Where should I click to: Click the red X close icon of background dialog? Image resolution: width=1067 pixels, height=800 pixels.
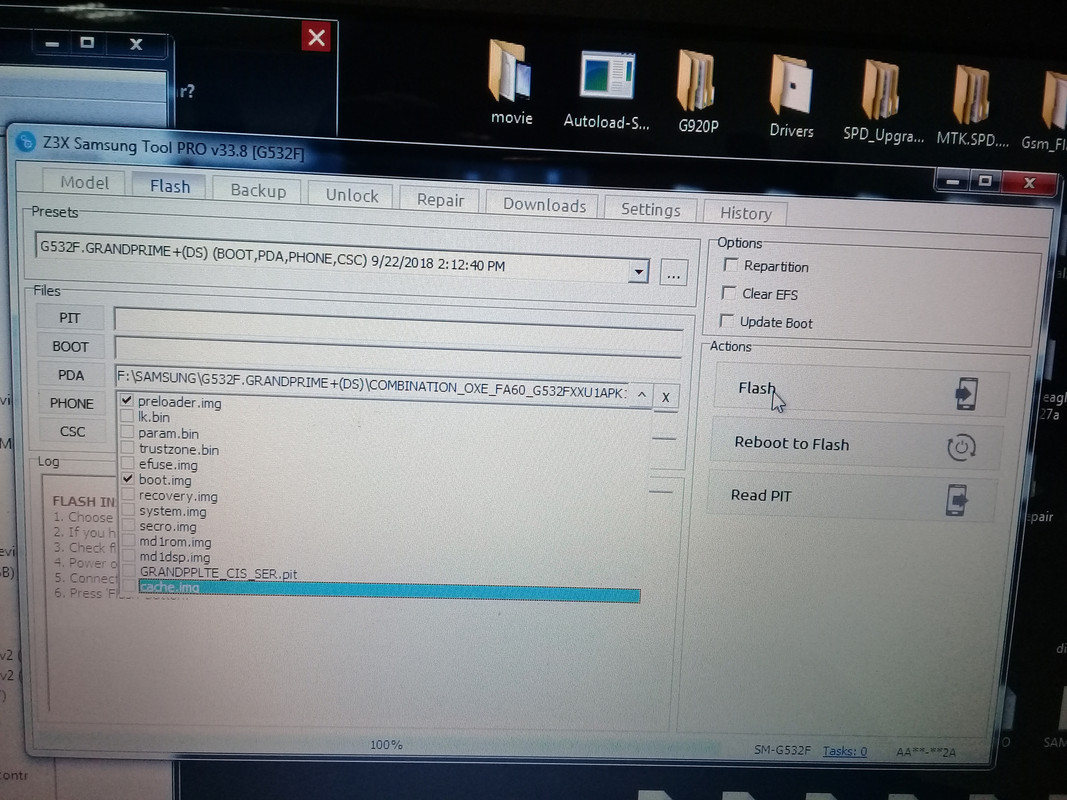[316, 37]
